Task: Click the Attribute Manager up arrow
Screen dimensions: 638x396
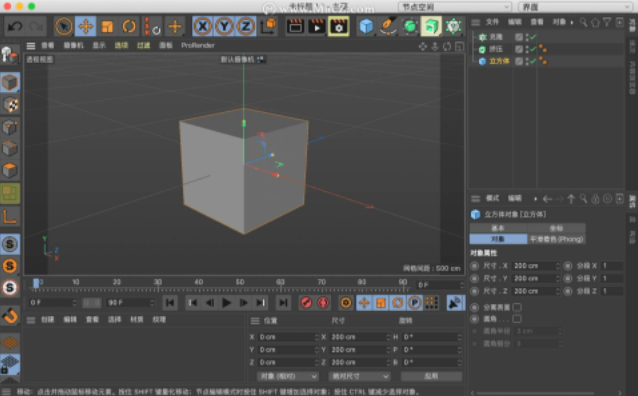Action: (571, 199)
